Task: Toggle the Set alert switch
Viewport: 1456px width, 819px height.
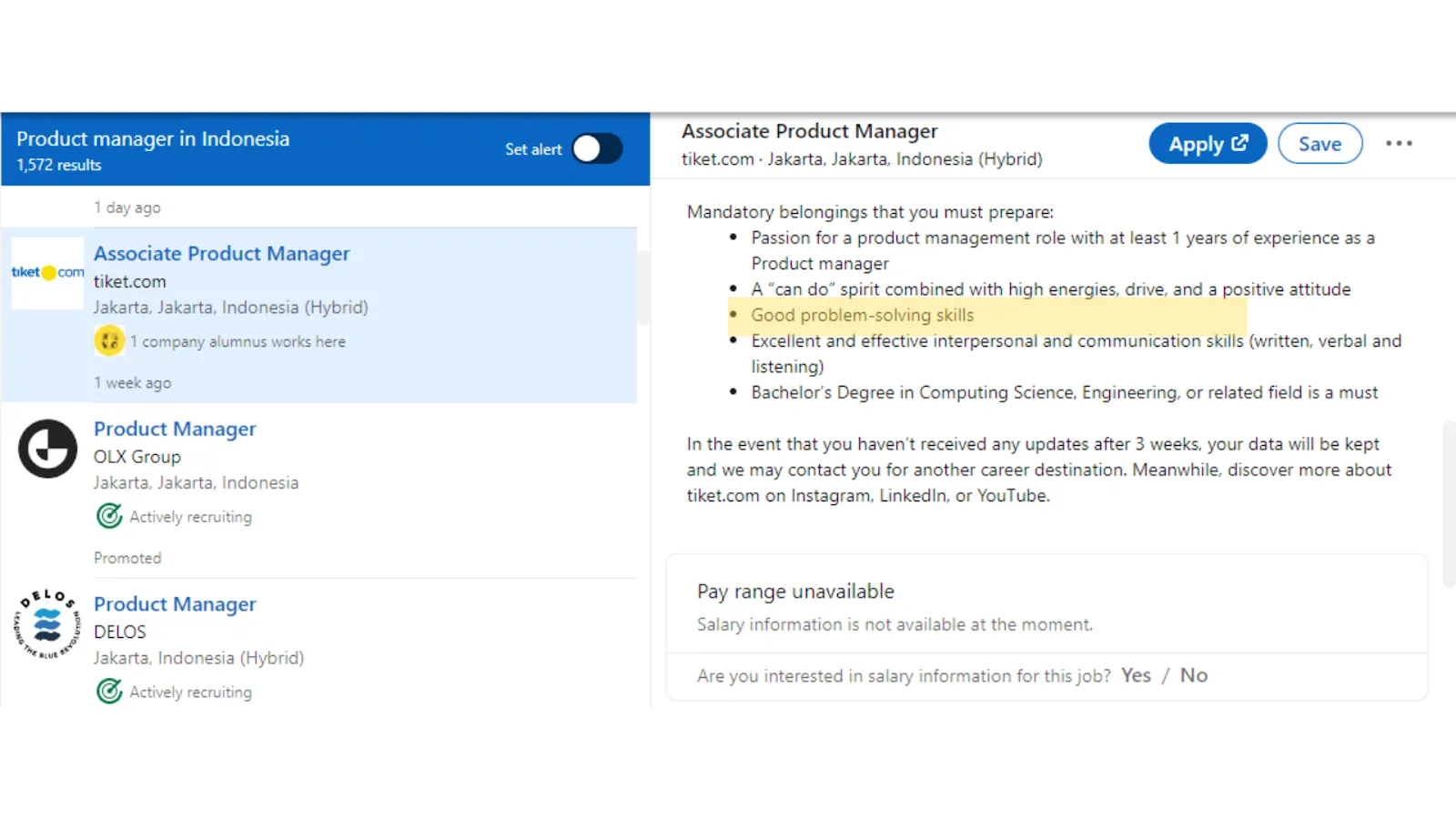Action: pyautogui.click(x=597, y=149)
